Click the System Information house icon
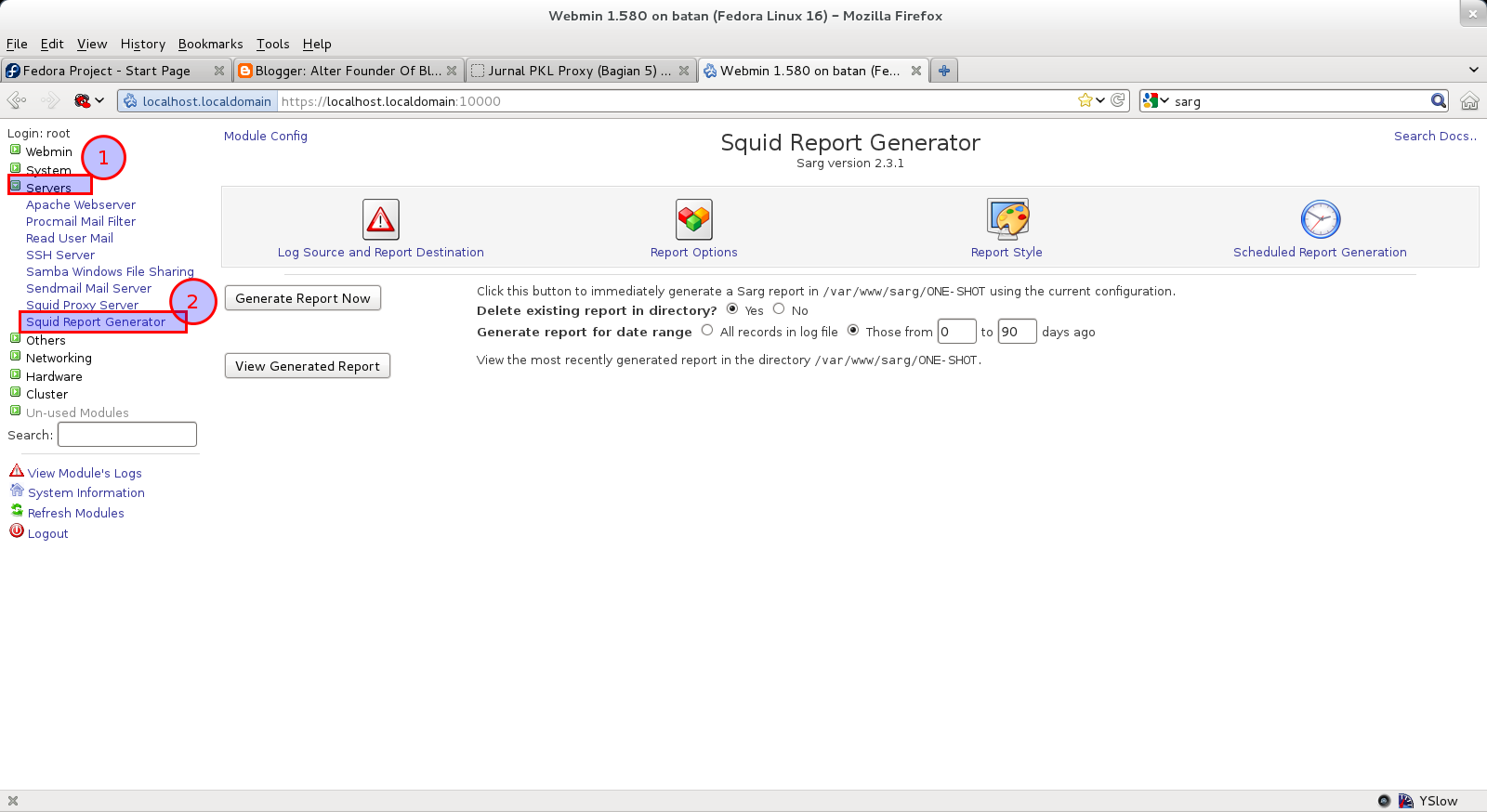This screenshot has height=812, width=1487. pos(17,491)
